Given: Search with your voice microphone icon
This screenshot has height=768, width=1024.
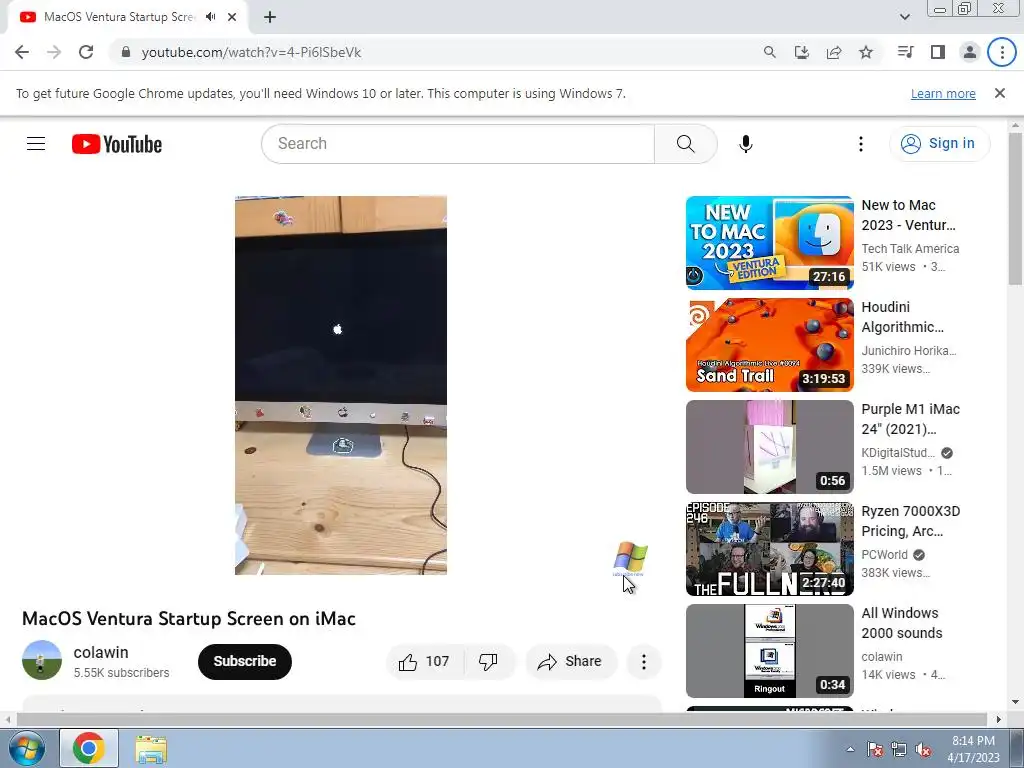Looking at the screenshot, I should pos(746,144).
